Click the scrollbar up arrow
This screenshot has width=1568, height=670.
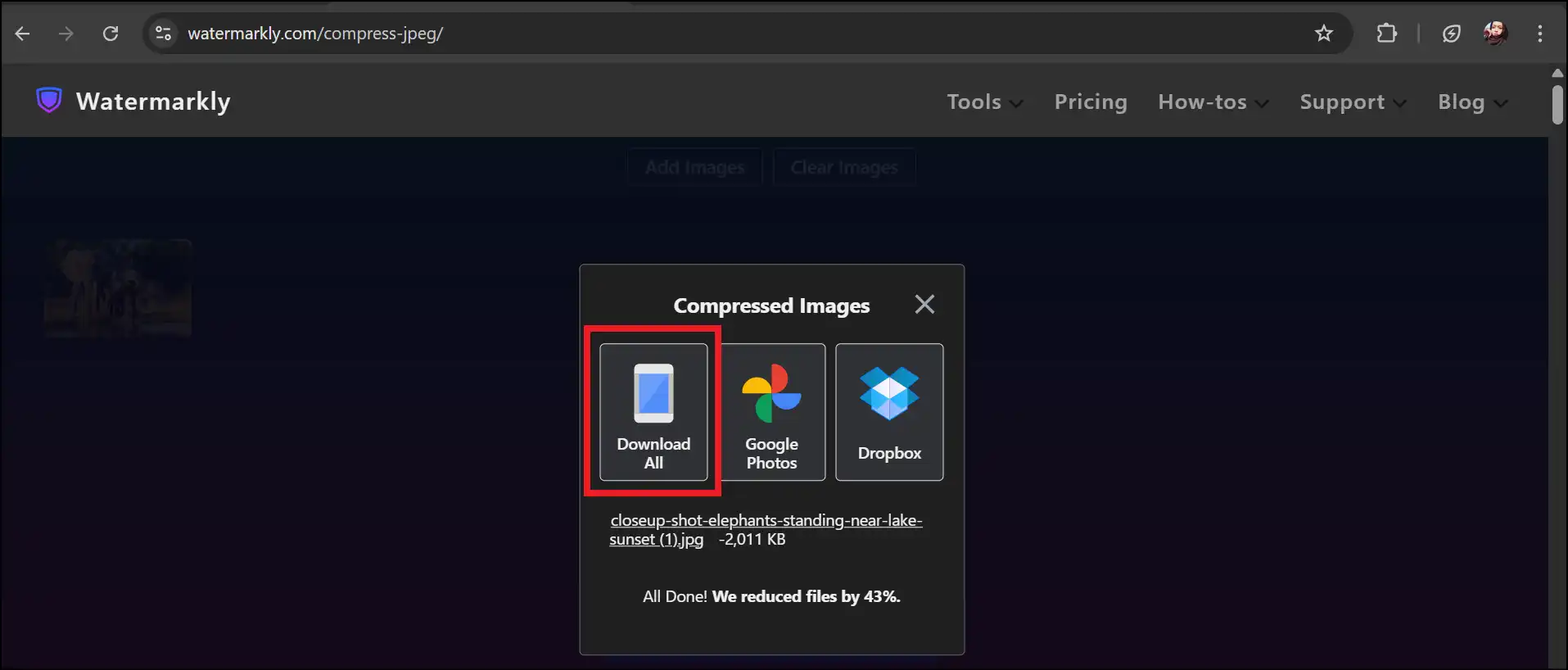[1557, 73]
